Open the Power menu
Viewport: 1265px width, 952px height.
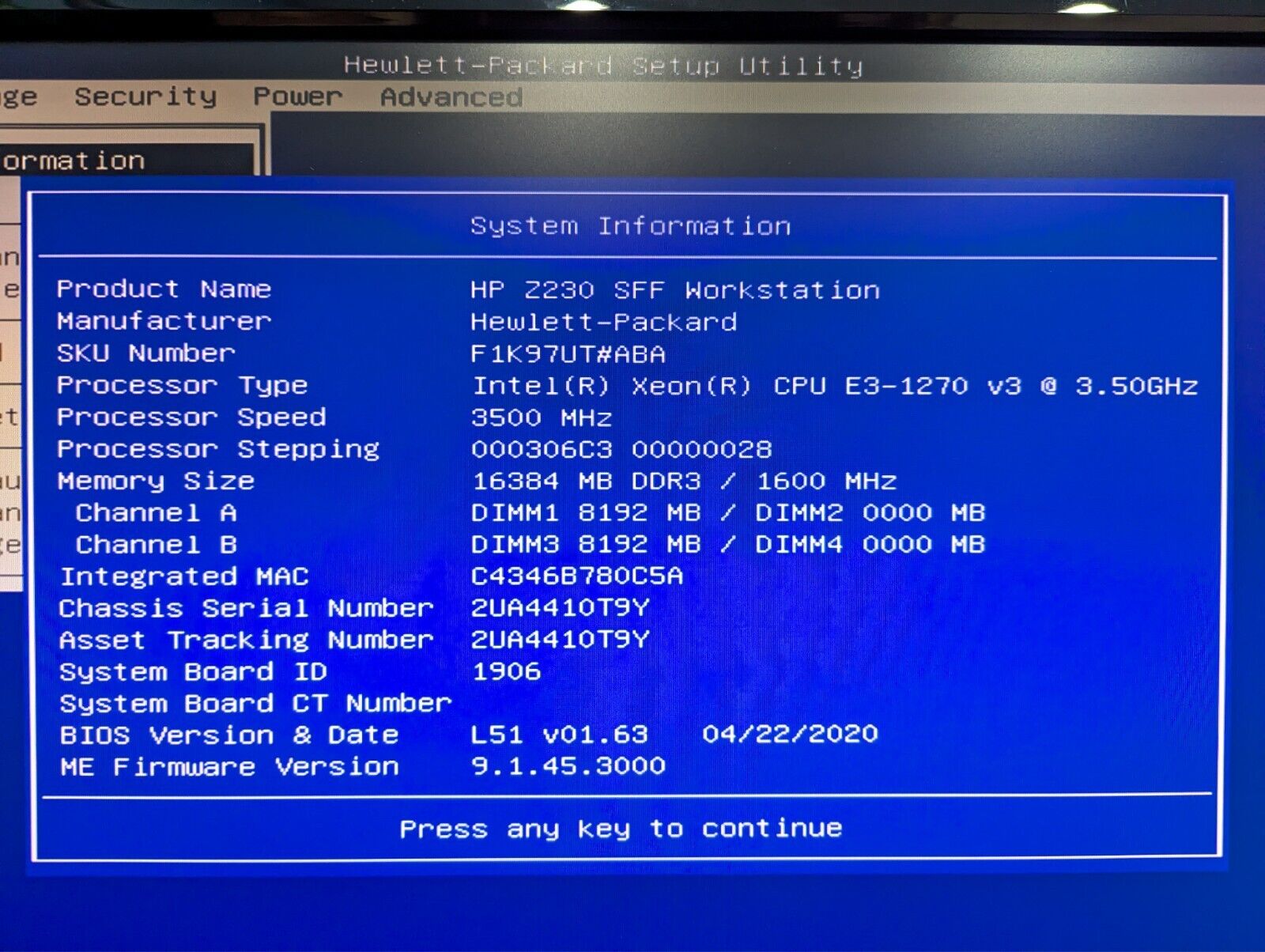tap(297, 96)
